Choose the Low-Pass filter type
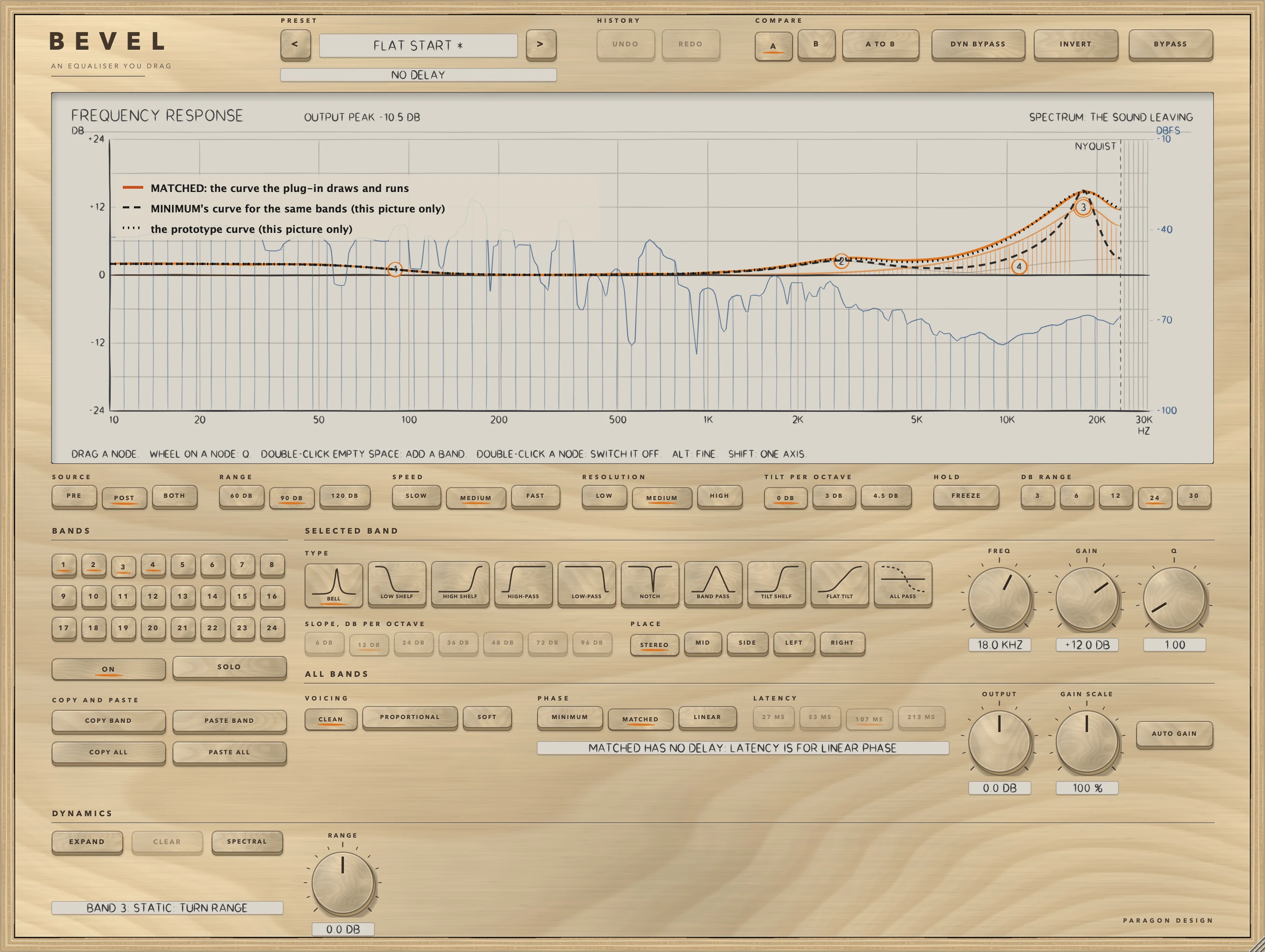The image size is (1265, 952). pos(587,583)
